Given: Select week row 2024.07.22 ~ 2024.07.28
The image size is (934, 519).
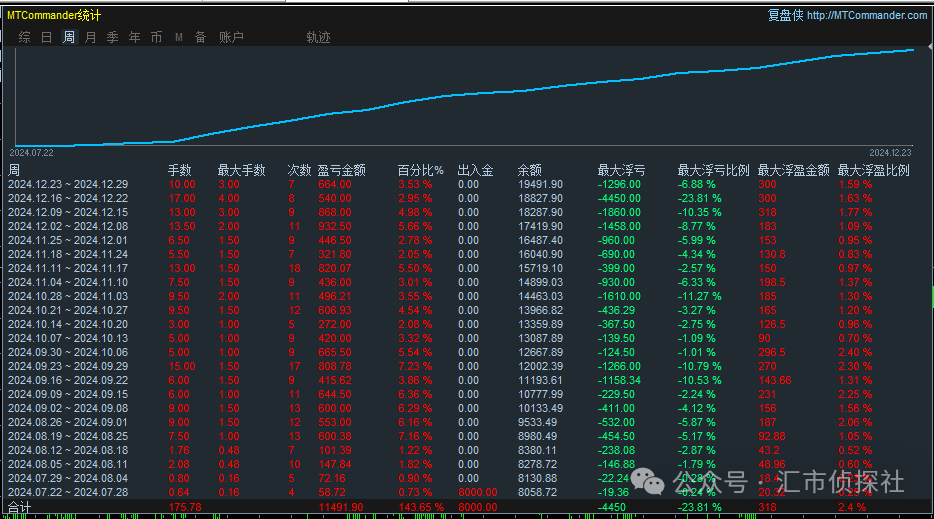Looking at the screenshot, I should [x=467, y=492].
